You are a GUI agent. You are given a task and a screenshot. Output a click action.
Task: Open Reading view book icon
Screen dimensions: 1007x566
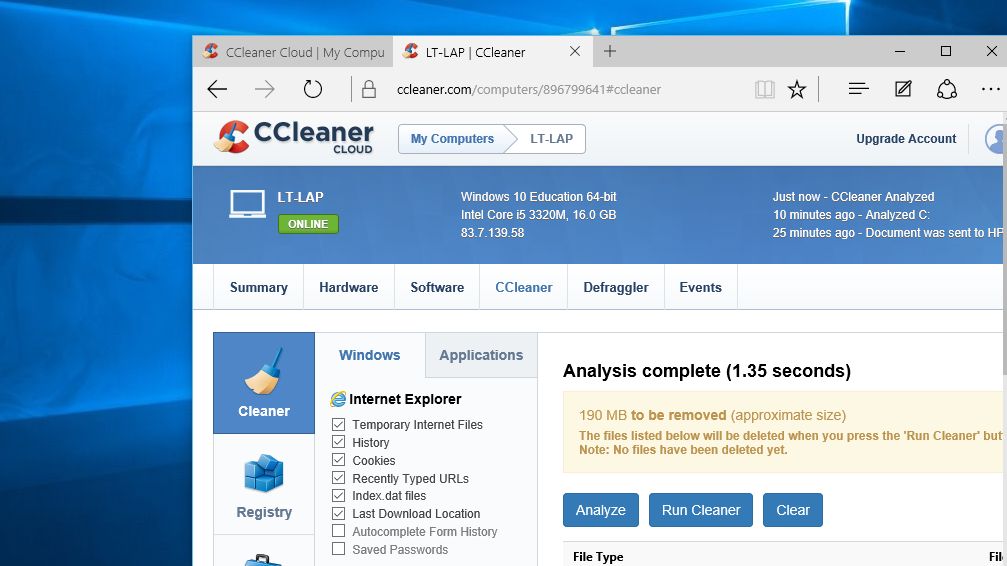point(764,89)
